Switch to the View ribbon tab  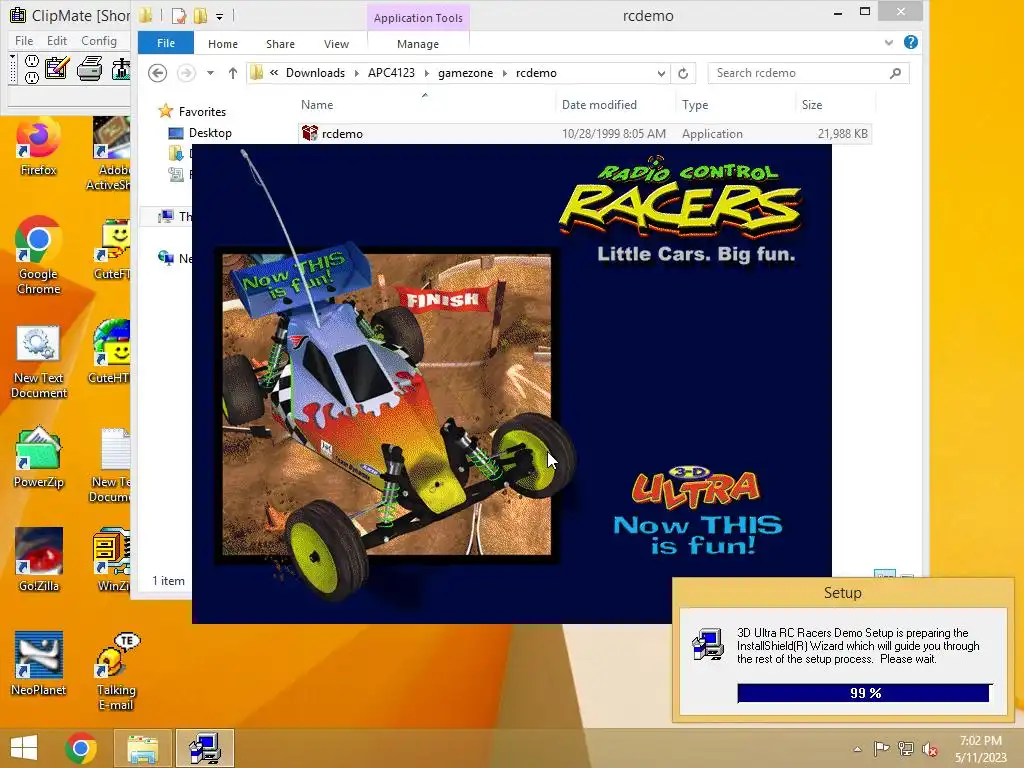click(x=336, y=44)
